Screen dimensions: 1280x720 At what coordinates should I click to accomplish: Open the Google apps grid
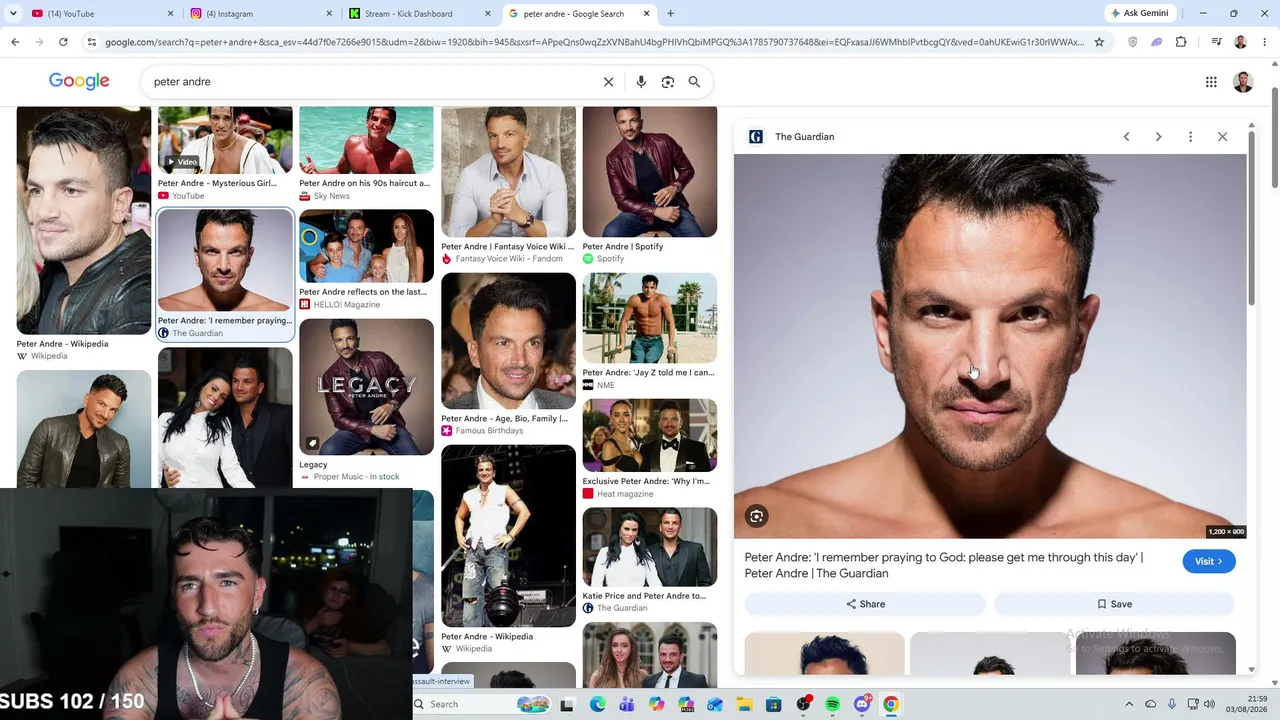point(1211,82)
